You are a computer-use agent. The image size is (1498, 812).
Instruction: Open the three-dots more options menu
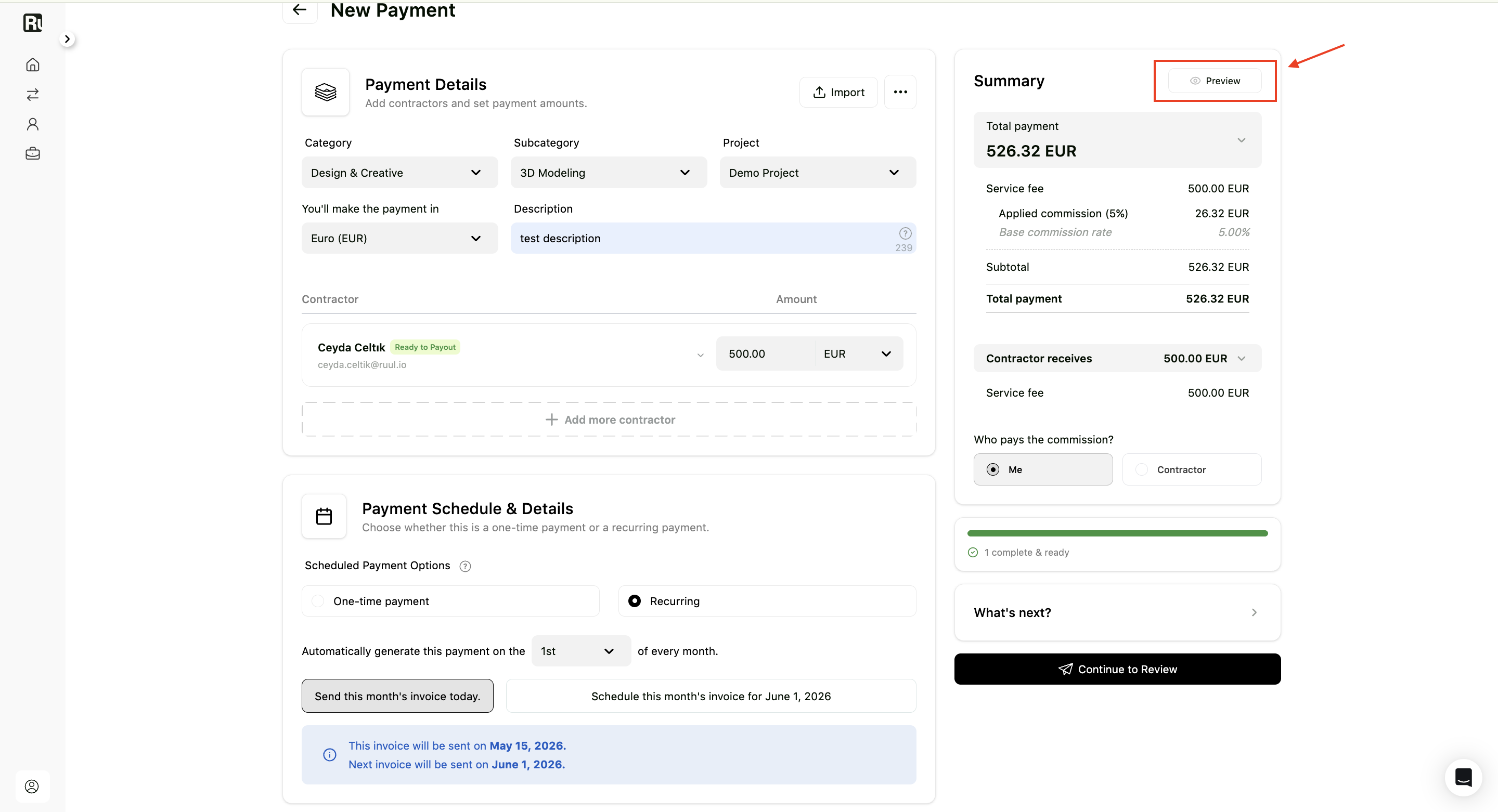[900, 92]
